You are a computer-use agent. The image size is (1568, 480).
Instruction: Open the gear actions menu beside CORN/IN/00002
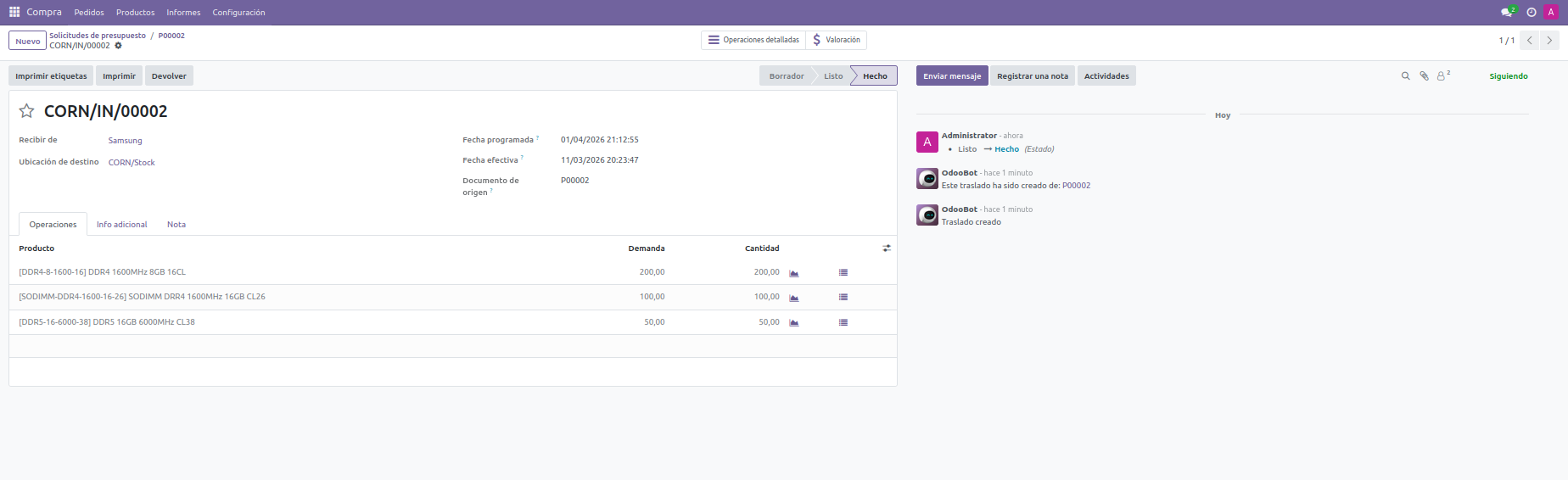tap(119, 46)
